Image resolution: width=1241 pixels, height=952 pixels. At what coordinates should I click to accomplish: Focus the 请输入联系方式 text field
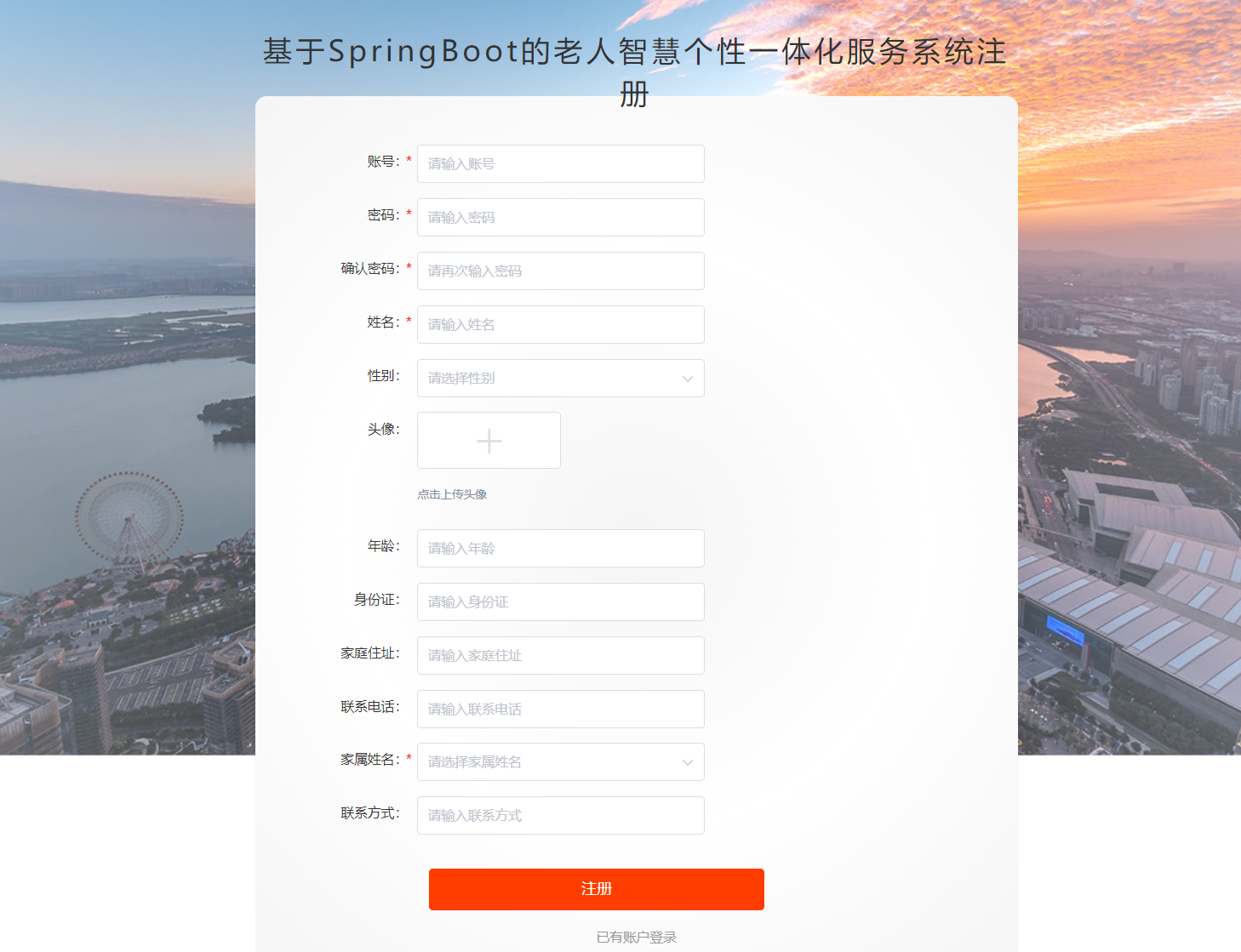tap(560, 816)
